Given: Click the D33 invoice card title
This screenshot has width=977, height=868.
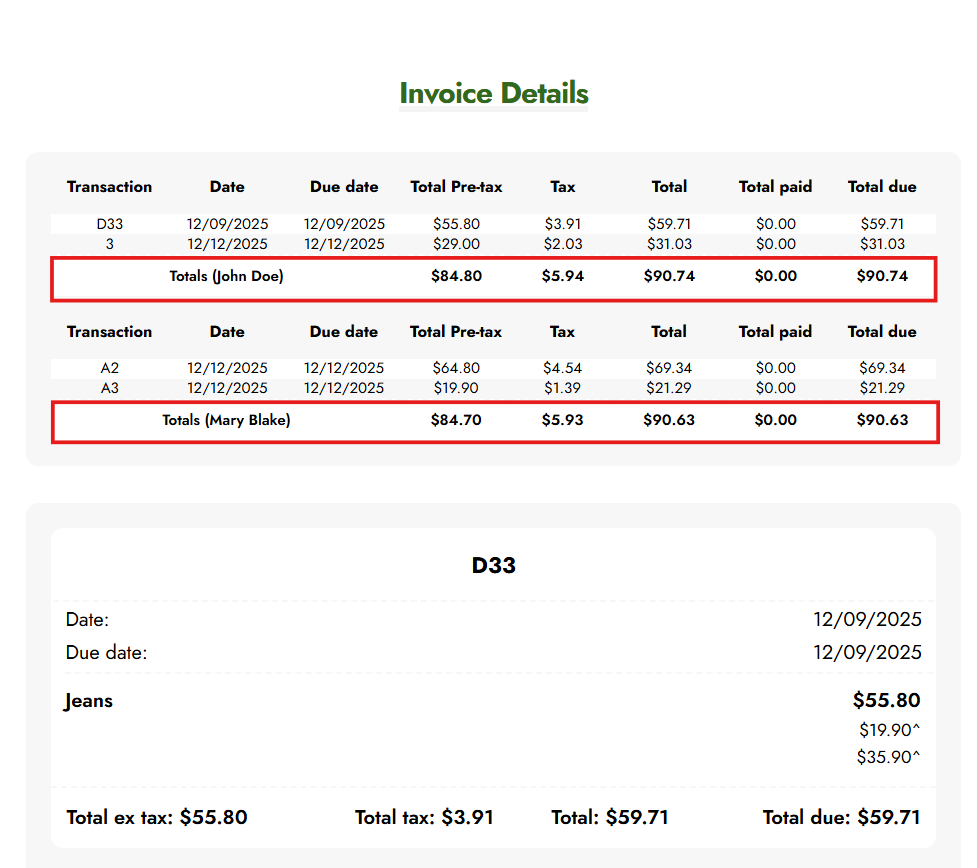Looking at the screenshot, I should tap(493, 566).
